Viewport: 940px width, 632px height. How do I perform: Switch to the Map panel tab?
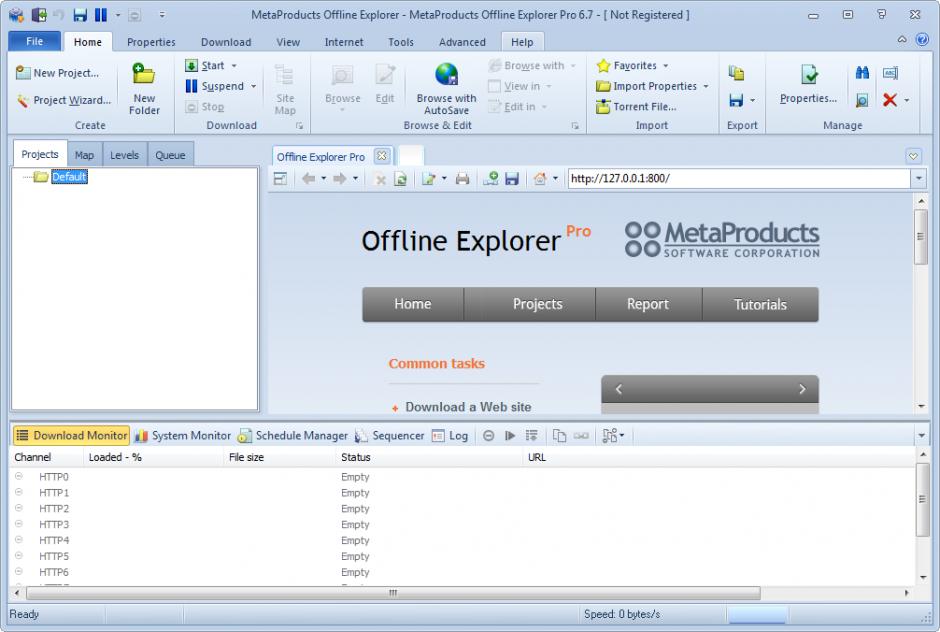84,155
